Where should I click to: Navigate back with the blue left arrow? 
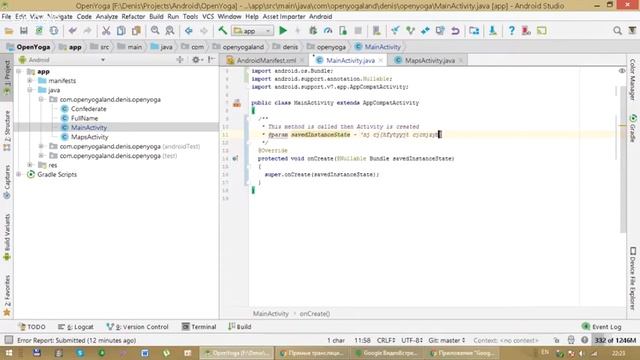[189, 31]
